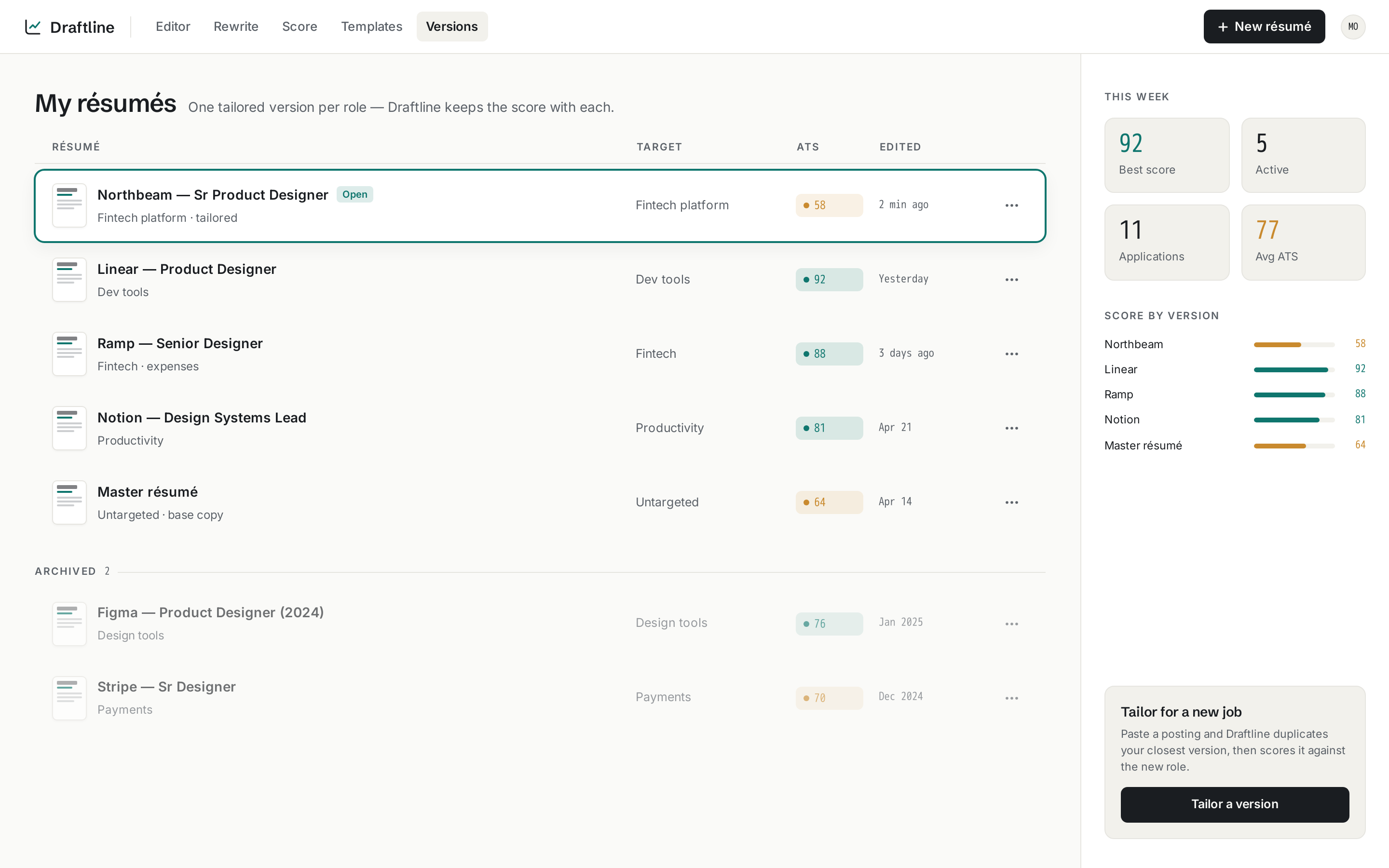
Task: Click 'Untargeted' target cell
Action: tap(667, 502)
